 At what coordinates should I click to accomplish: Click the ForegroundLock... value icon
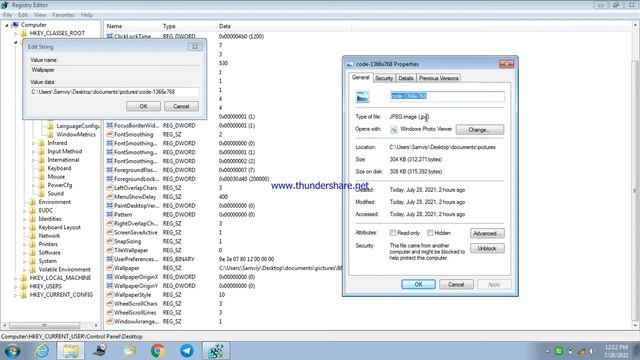pos(109,179)
